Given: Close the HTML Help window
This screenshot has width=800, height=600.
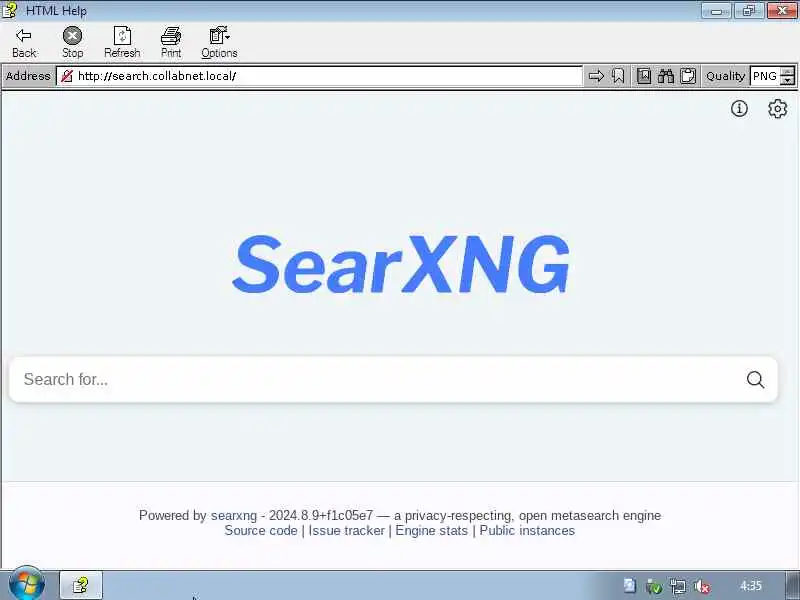Looking at the screenshot, I should click(781, 11).
